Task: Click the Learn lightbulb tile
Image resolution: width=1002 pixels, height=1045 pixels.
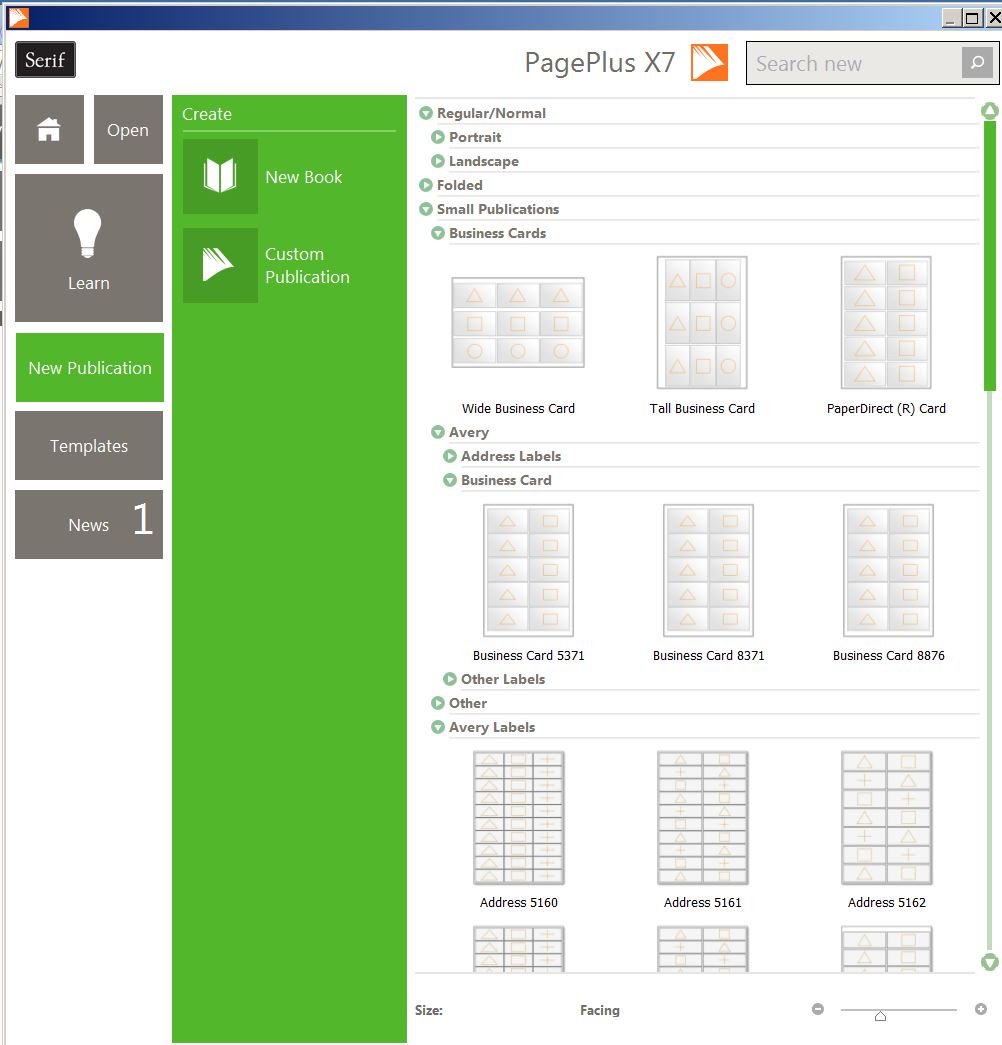Action: point(89,248)
